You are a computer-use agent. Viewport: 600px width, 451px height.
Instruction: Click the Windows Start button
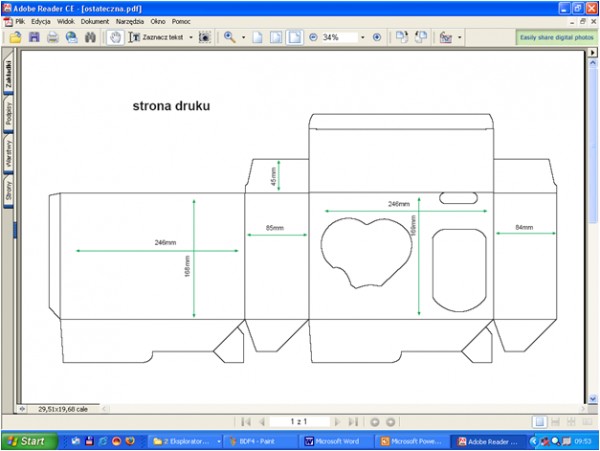[x=27, y=440]
